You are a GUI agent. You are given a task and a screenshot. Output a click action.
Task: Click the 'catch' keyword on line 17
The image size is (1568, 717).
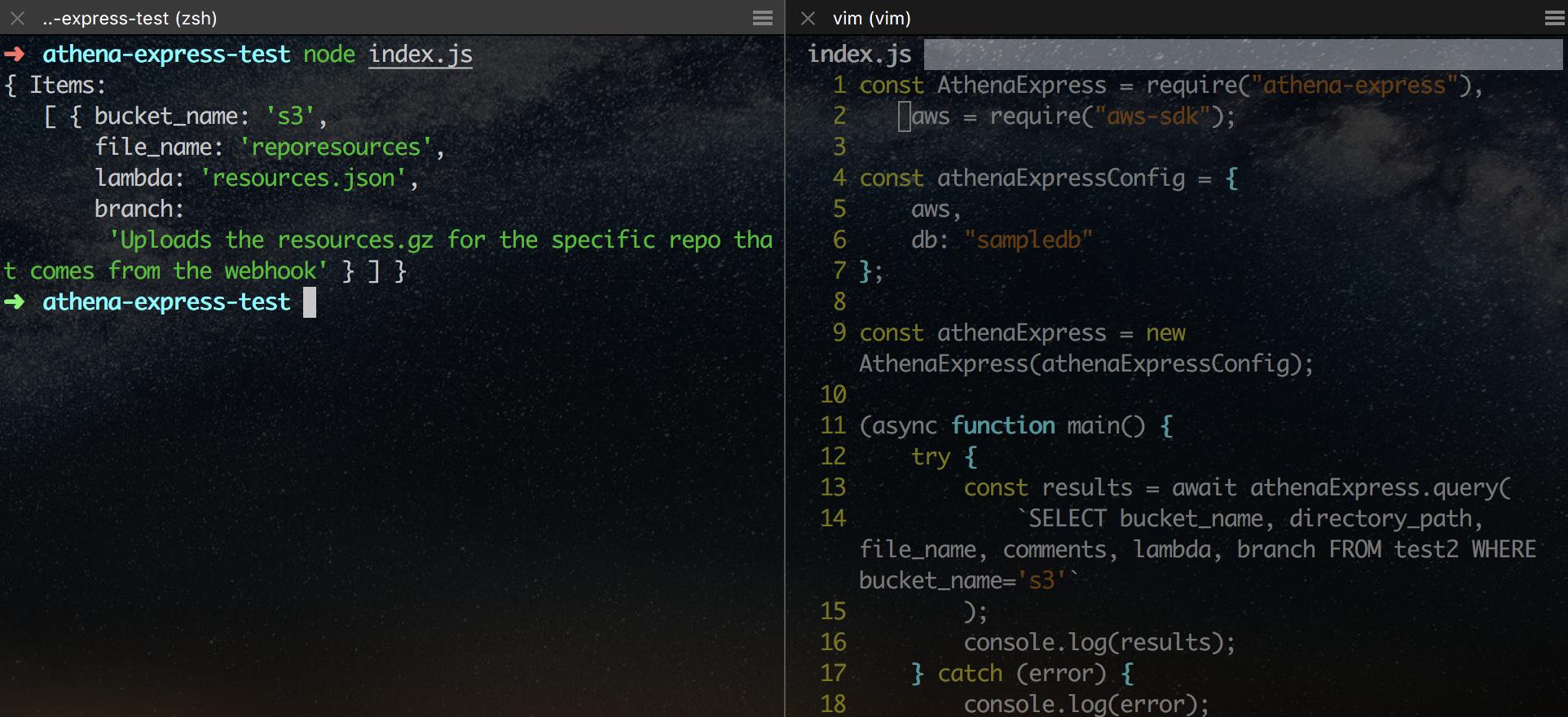970,674
